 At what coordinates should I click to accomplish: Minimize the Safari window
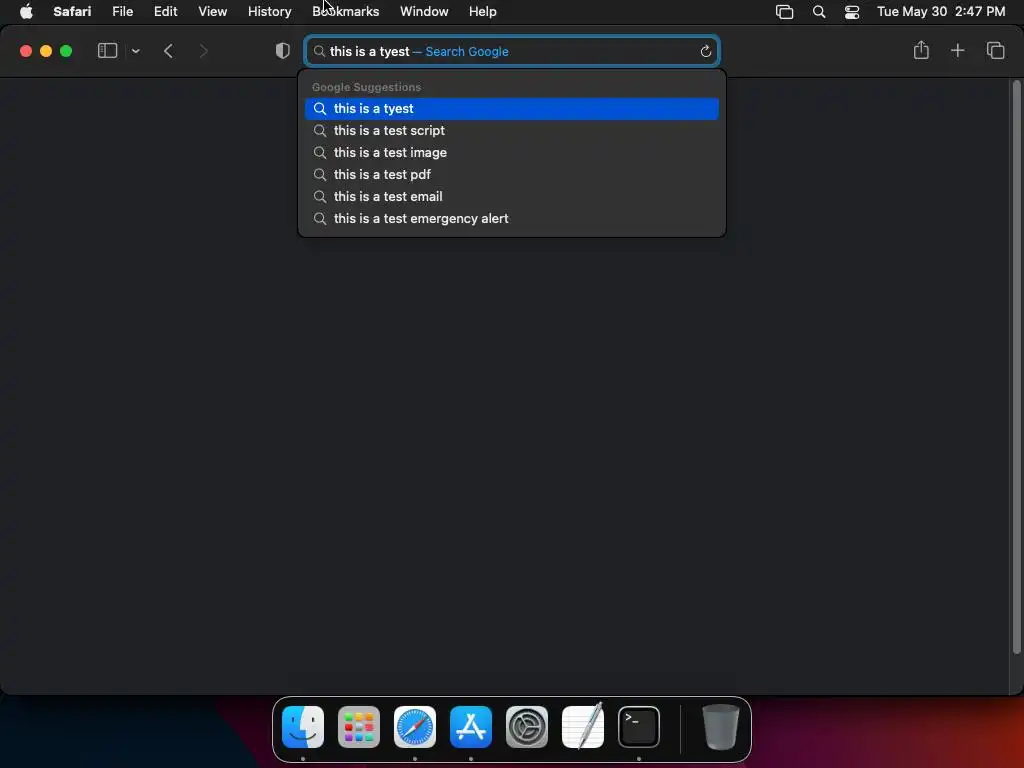point(46,51)
